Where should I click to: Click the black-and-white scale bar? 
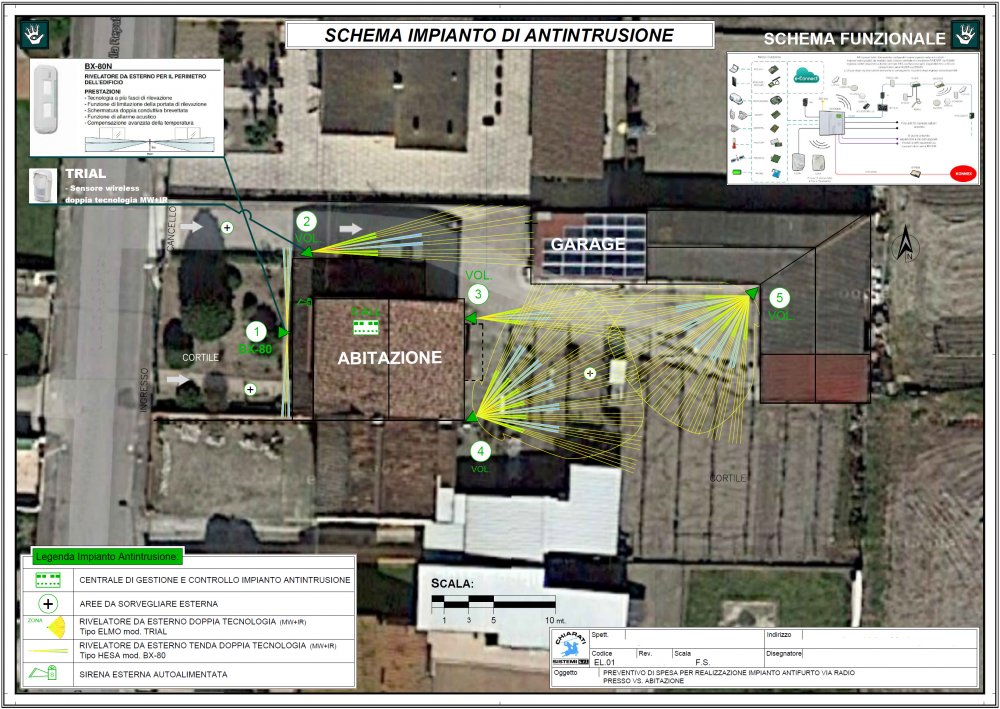[494, 602]
